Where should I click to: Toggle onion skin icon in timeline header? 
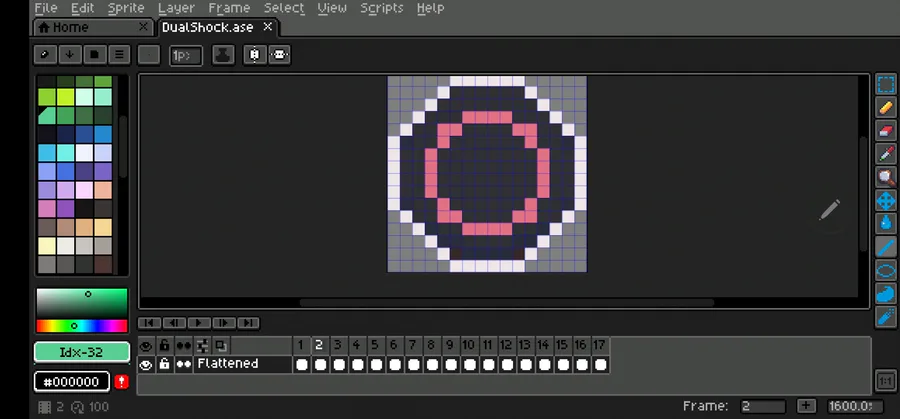221,346
